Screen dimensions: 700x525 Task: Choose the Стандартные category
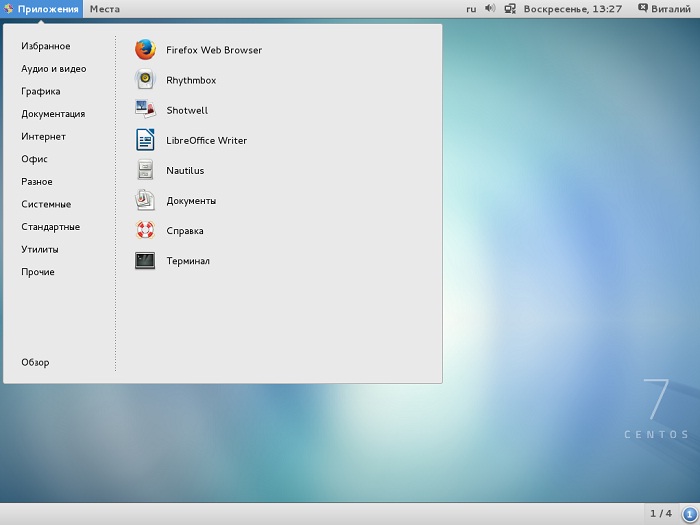[50, 226]
